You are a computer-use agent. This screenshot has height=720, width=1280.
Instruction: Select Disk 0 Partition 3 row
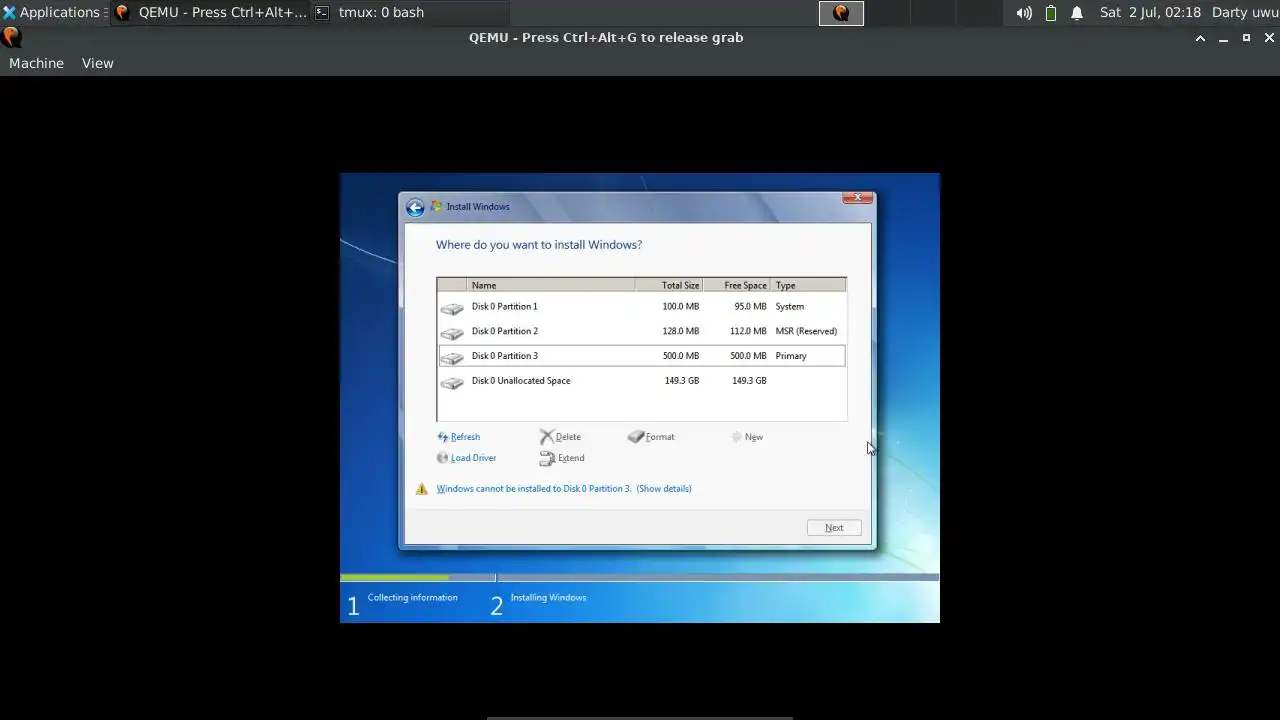641,356
